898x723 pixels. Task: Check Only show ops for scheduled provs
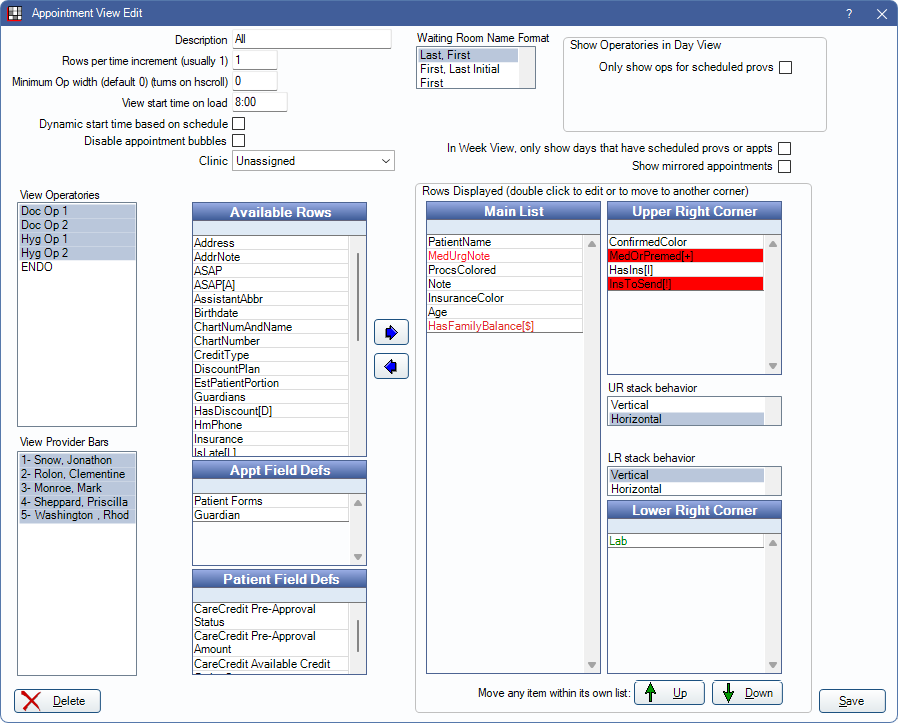point(786,68)
